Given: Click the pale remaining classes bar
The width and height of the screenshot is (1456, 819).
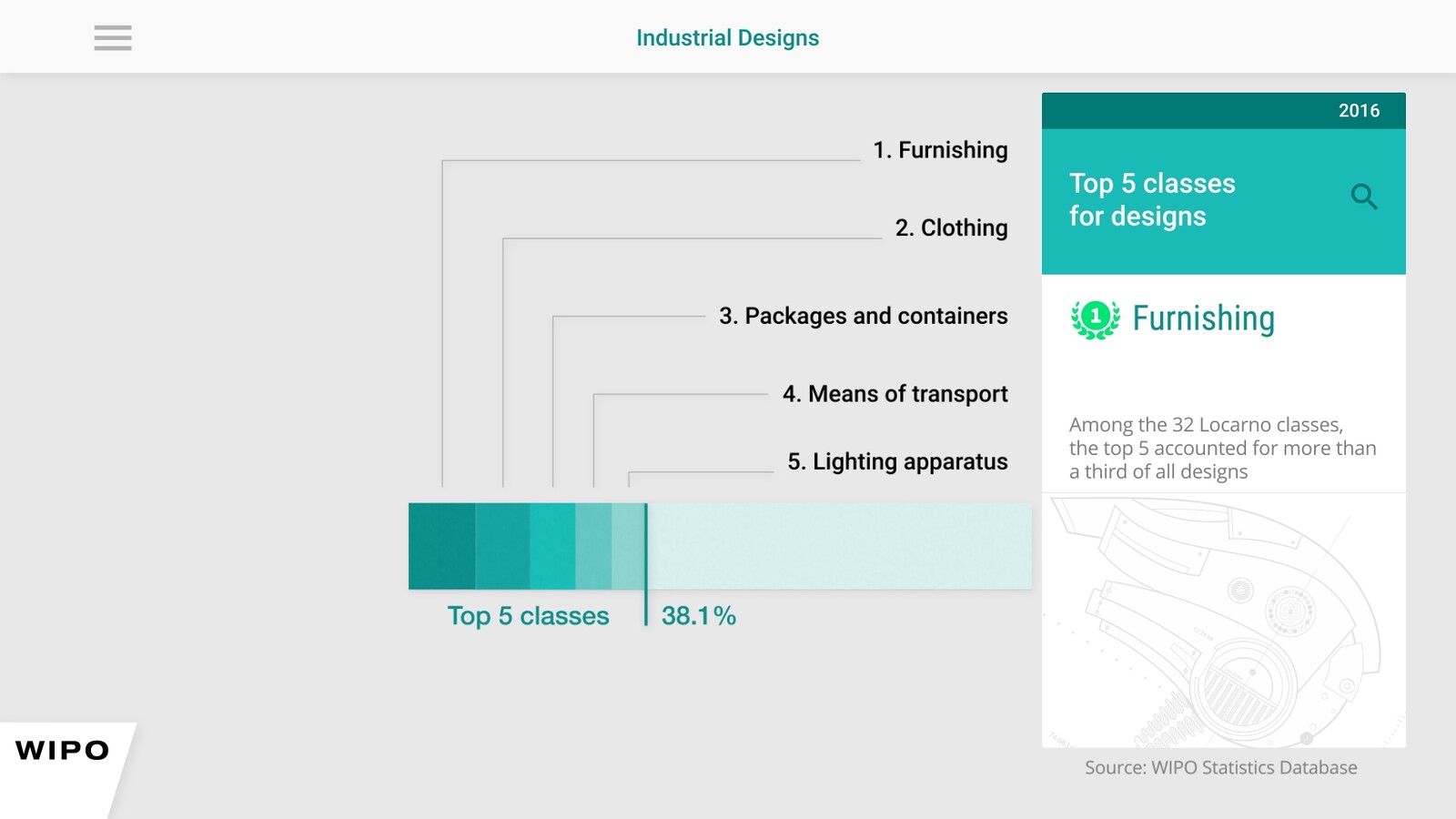Looking at the screenshot, I should point(839,546).
